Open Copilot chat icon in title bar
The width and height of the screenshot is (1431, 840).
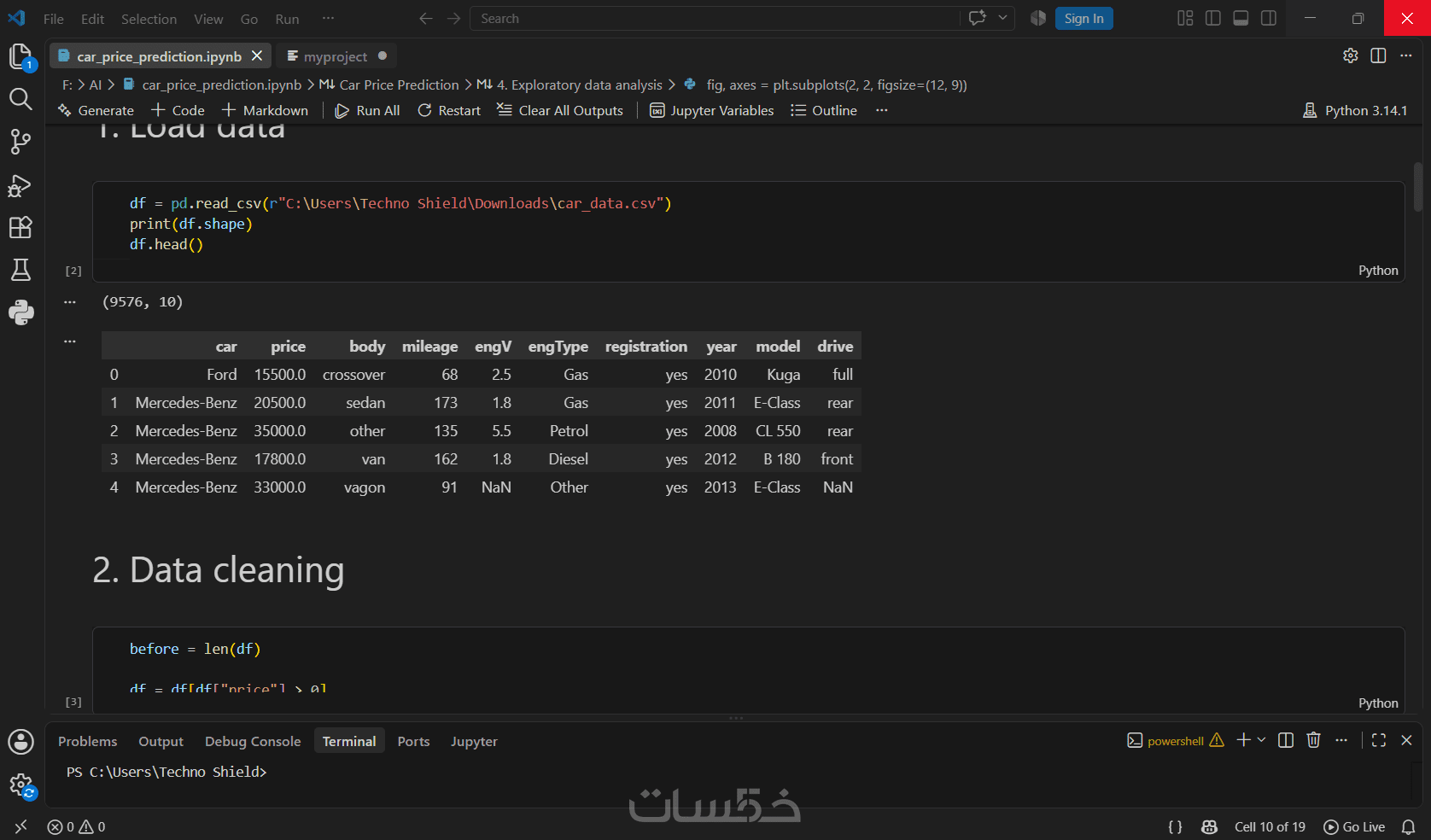coord(978,18)
